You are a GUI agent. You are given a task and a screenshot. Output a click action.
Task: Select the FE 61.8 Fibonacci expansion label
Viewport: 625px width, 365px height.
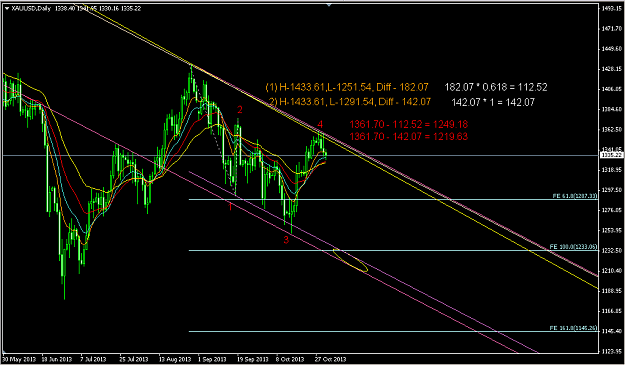pyautogui.click(x=574, y=196)
